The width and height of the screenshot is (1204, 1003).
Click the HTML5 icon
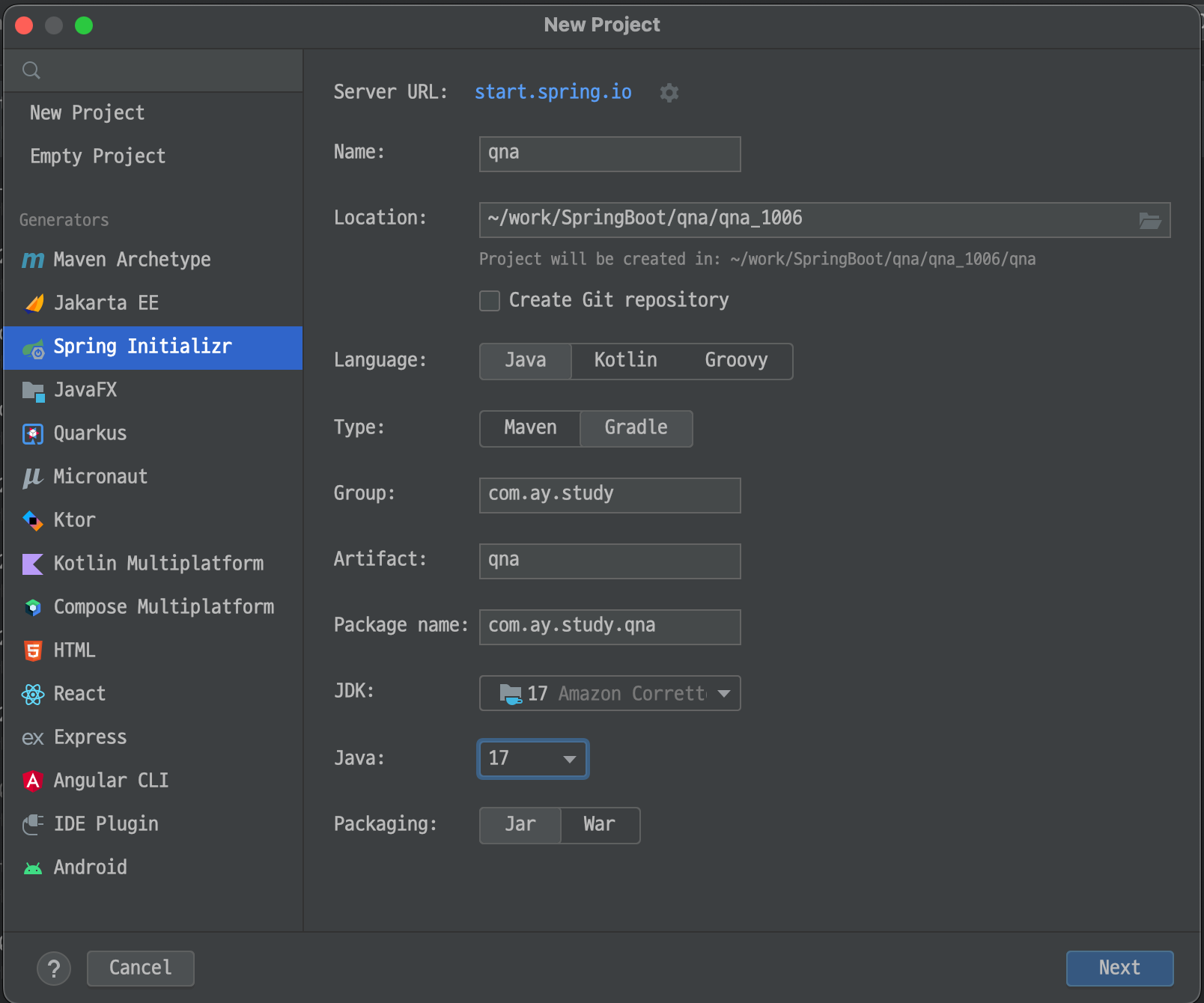point(33,650)
